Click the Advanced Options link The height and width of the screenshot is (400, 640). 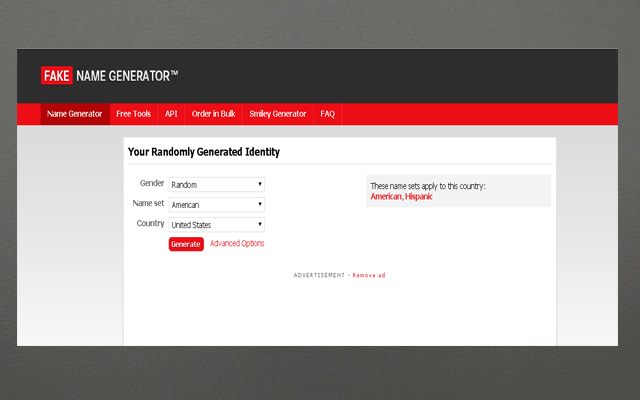pyautogui.click(x=237, y=244)
